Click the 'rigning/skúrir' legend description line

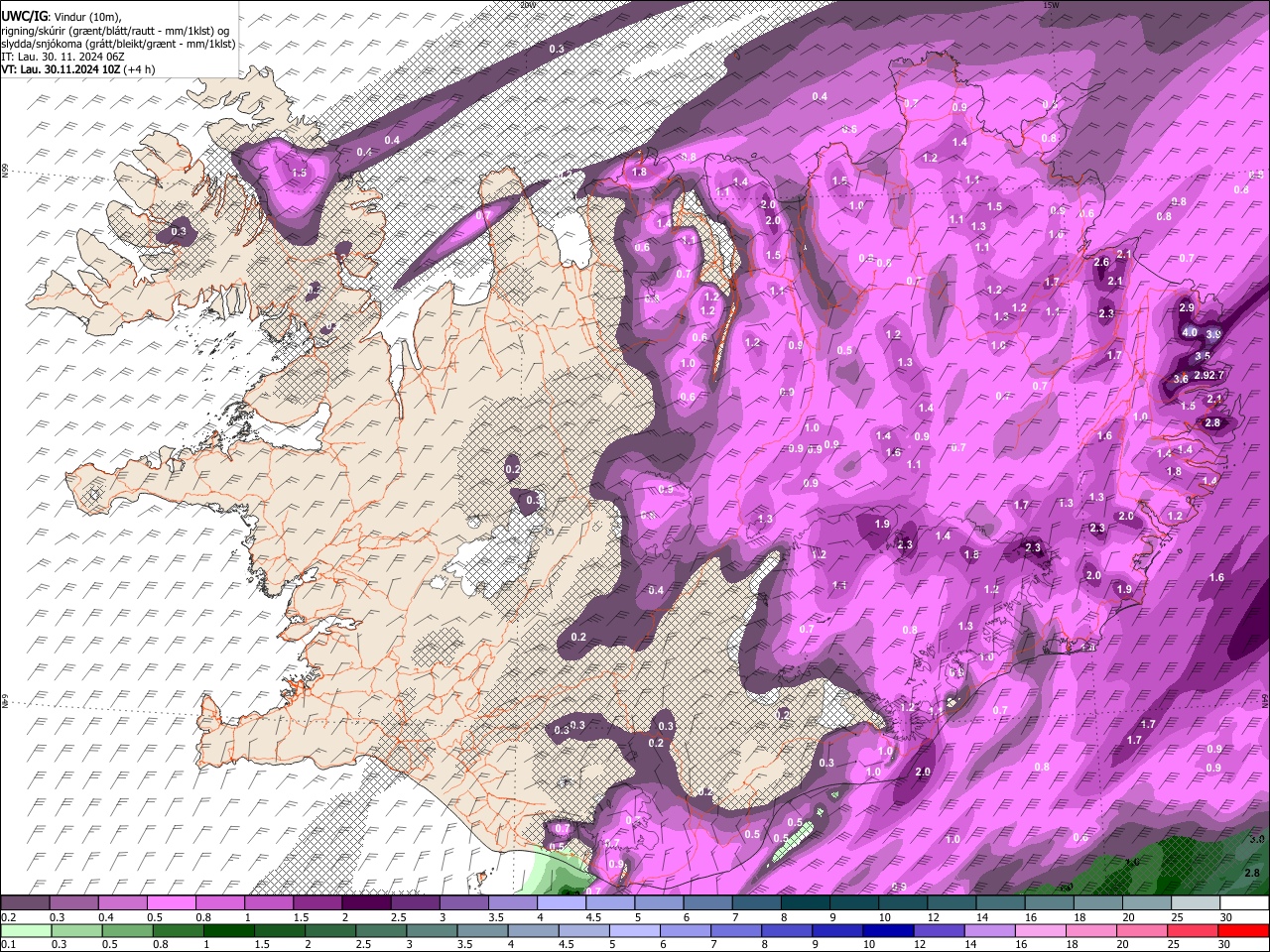117,30
